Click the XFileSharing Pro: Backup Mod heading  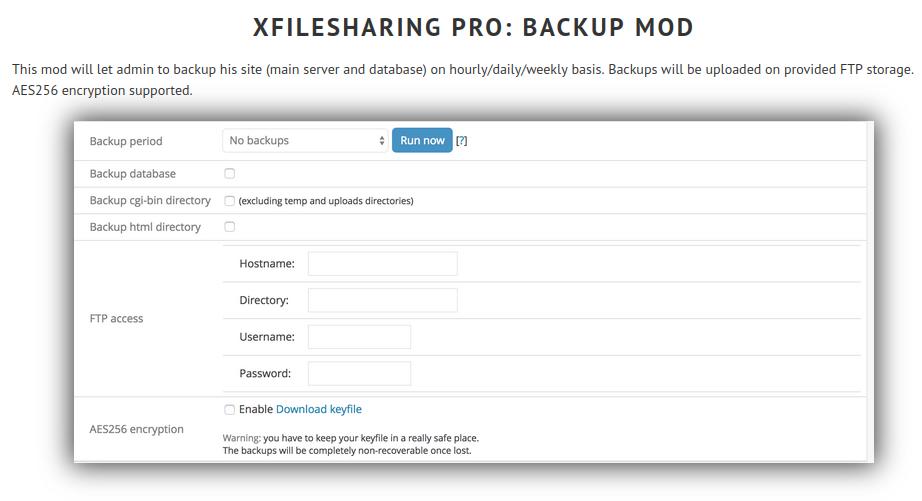(x=473, y=28)
